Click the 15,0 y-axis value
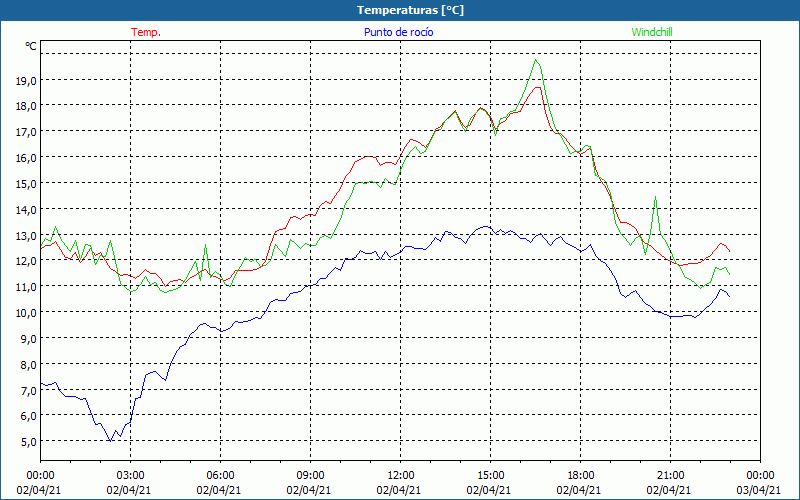The height and width of the screenshot is (500, 800). point(26,184)
